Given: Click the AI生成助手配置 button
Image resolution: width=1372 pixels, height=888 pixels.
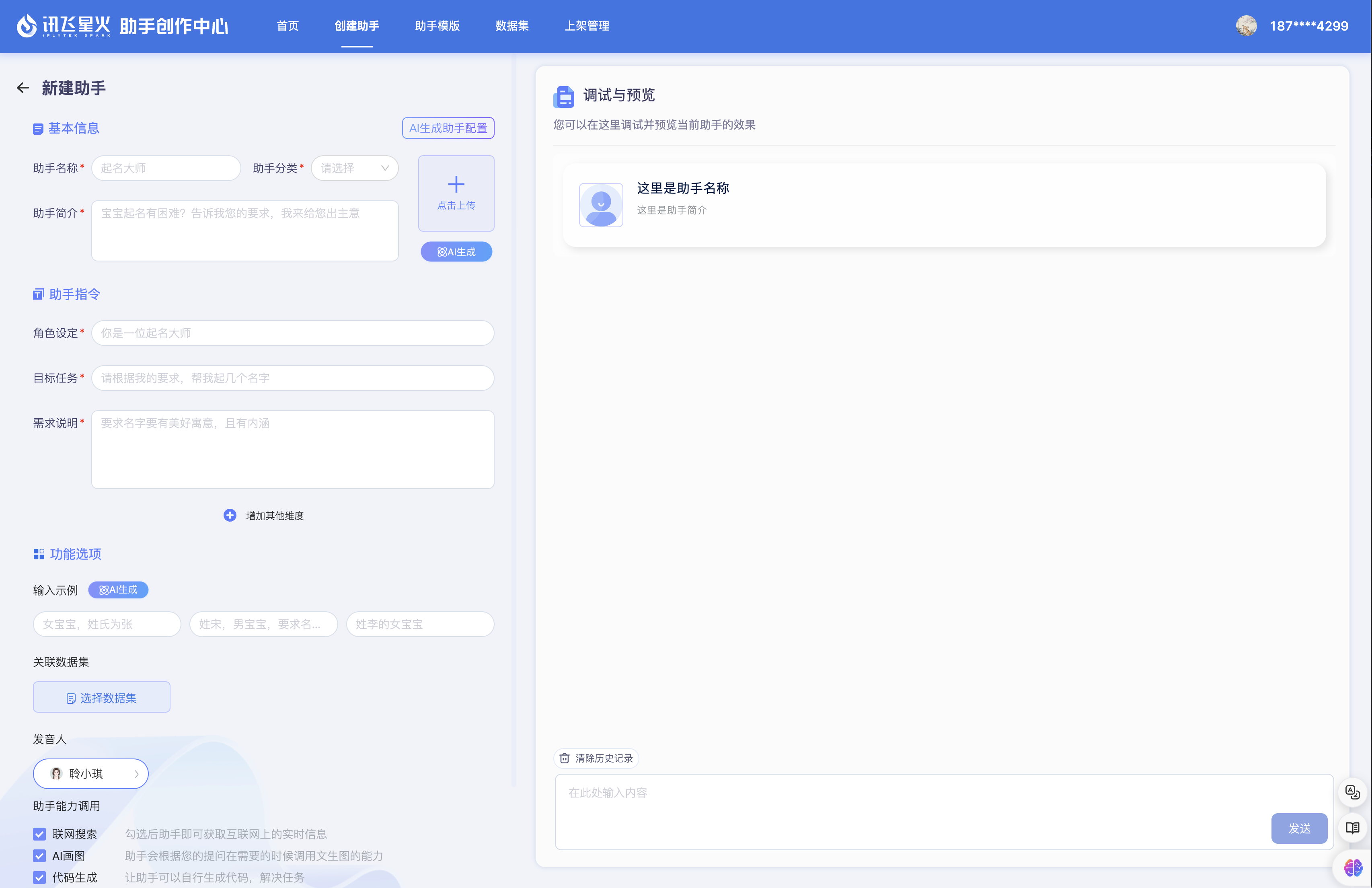Looking at the screenshot, I should pyautogui.click(x=447, y=127).
